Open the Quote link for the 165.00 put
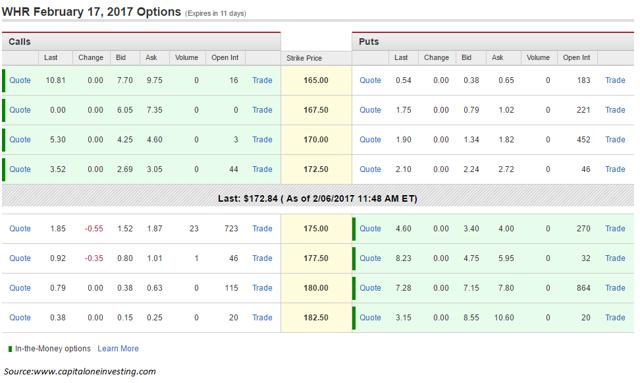Screen dimensions: 640x383 (x=370, y=80)
